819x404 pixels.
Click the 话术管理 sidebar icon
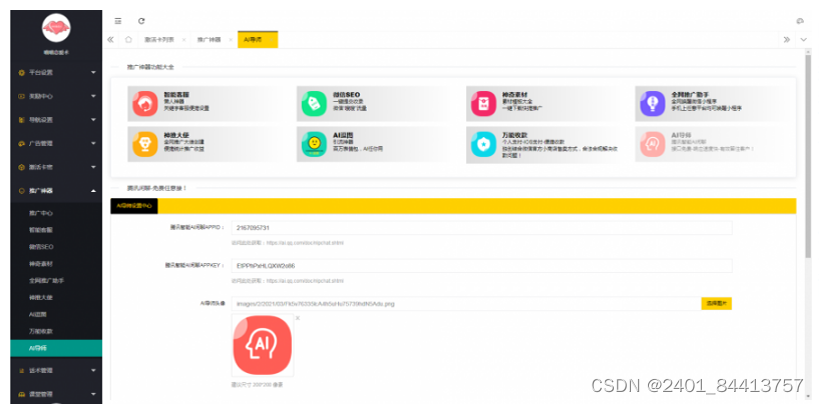tap(21, 371)
